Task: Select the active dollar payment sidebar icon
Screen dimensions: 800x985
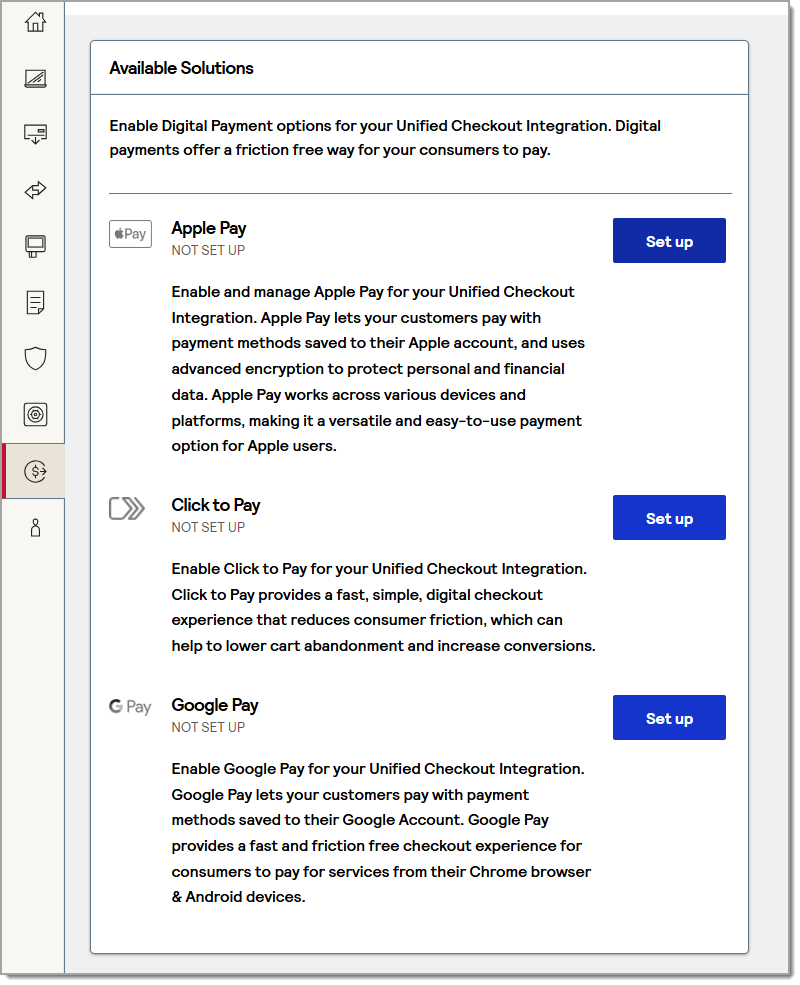Action: [x=35, y=471]
